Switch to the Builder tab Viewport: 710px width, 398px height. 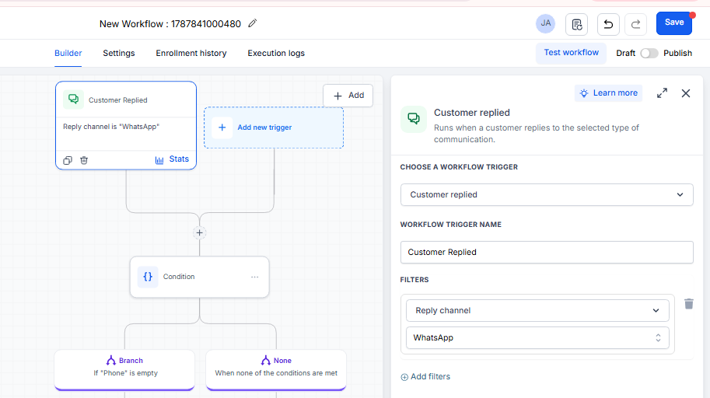68,53
